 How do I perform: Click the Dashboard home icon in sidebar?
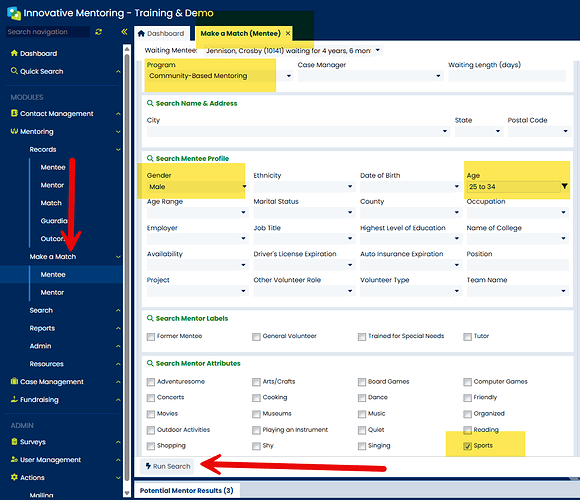pos(14,53)
